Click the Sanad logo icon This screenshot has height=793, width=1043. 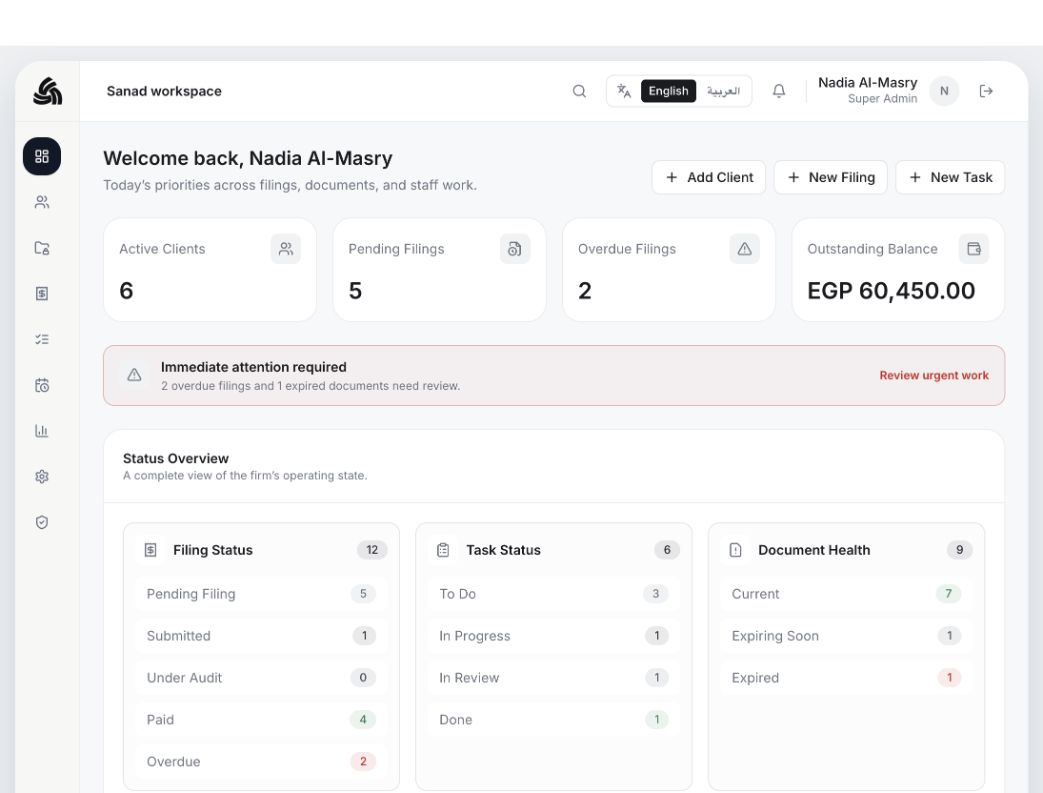[47, 91]
